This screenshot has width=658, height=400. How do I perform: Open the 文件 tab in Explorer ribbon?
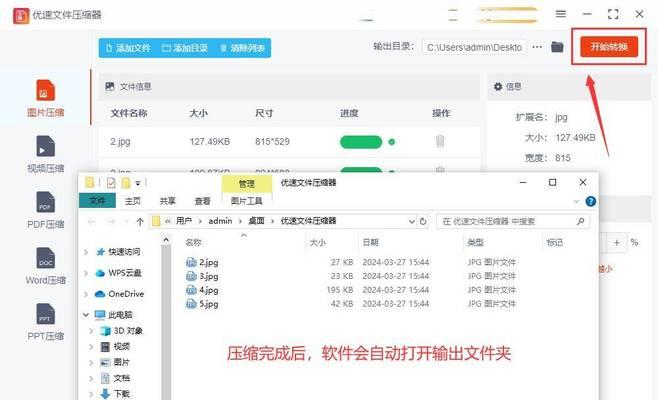pyautogui.click(x=97, y=201)
